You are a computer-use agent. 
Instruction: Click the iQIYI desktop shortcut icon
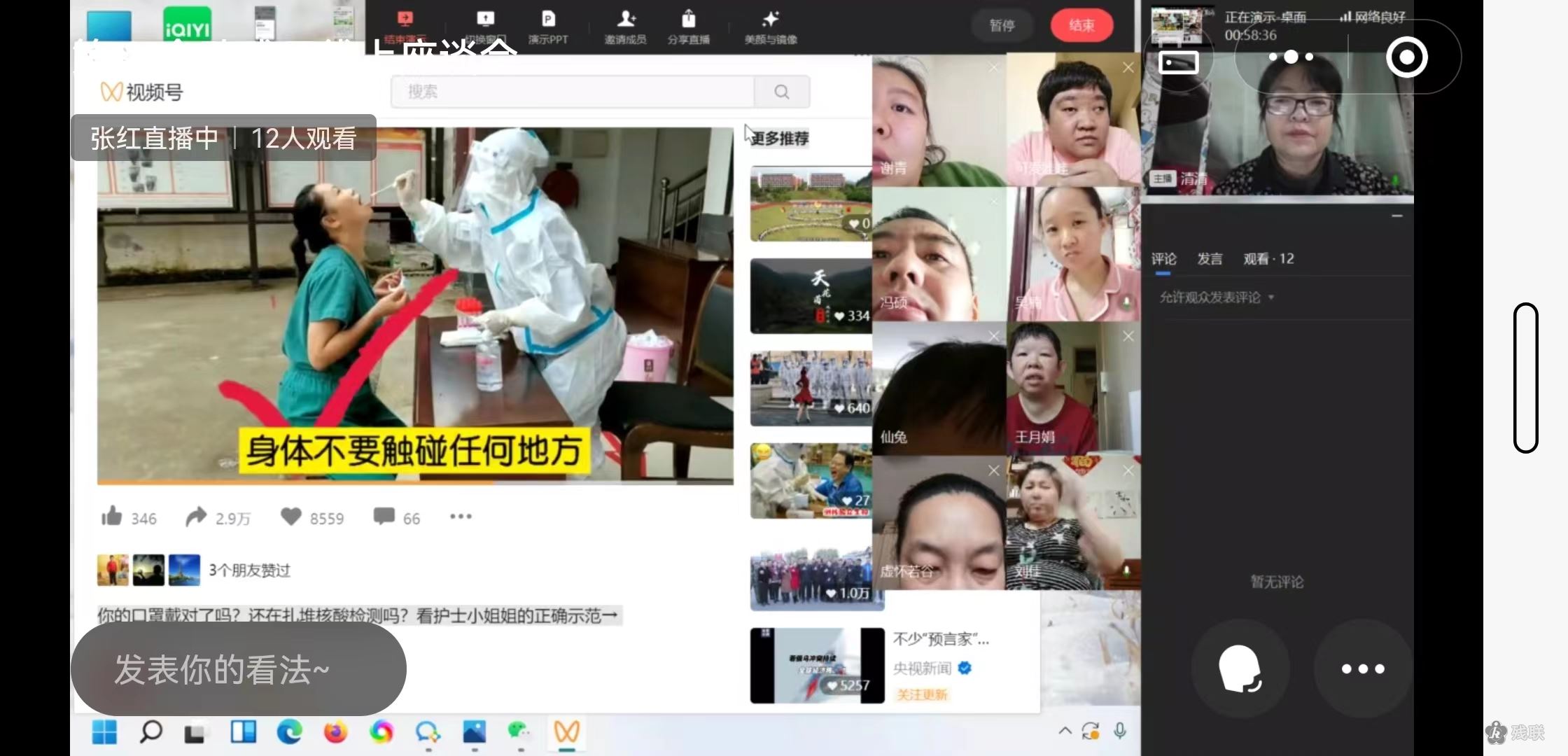(187, 24)
